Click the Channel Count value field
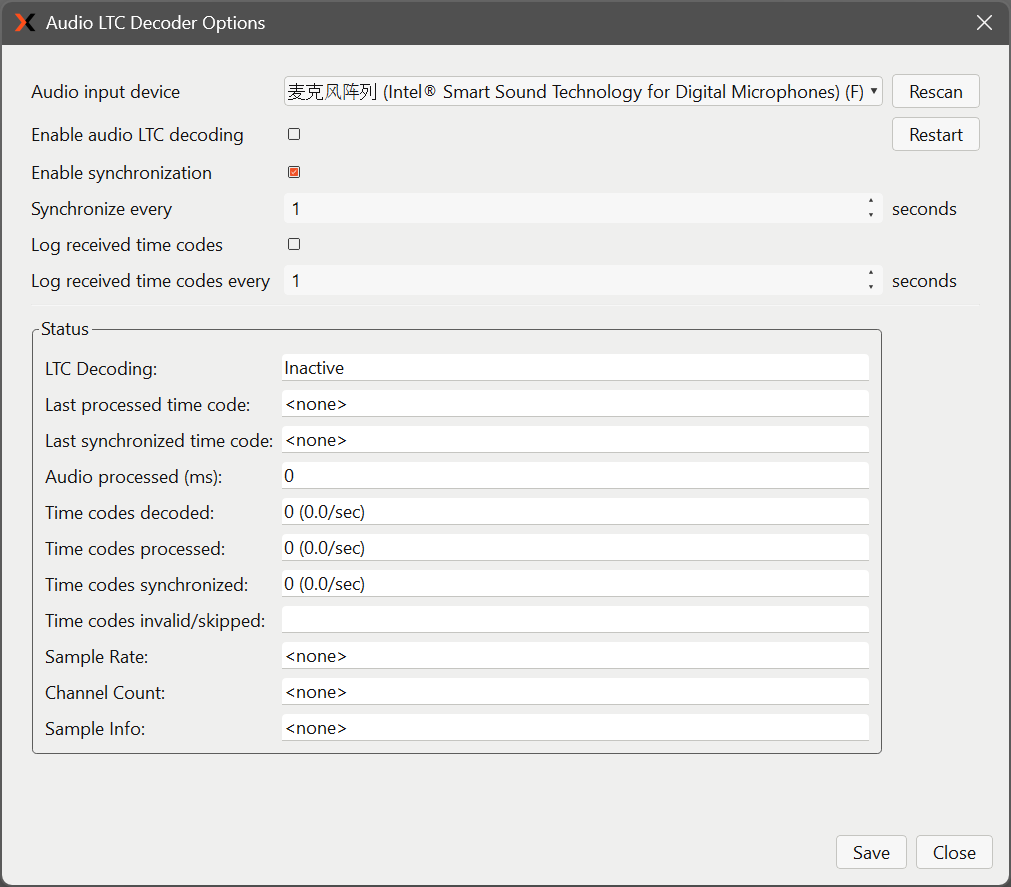This screenshot has width=1011, height=887. coord(575,692)
